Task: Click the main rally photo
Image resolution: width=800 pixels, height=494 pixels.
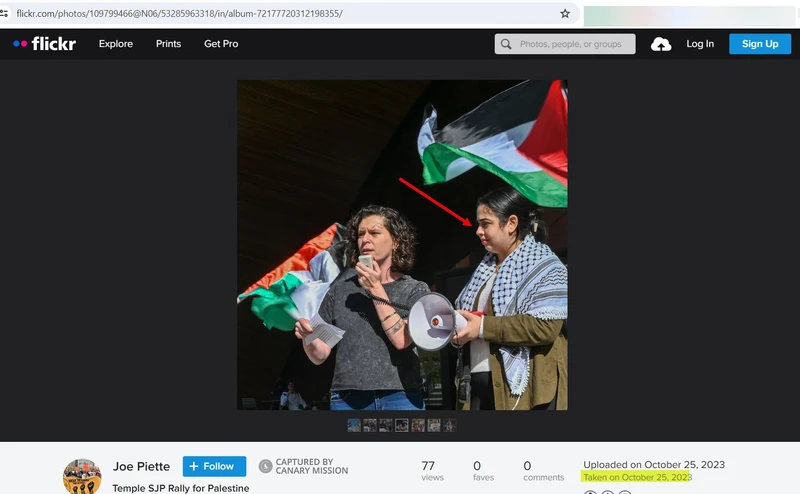Action: 401,245
